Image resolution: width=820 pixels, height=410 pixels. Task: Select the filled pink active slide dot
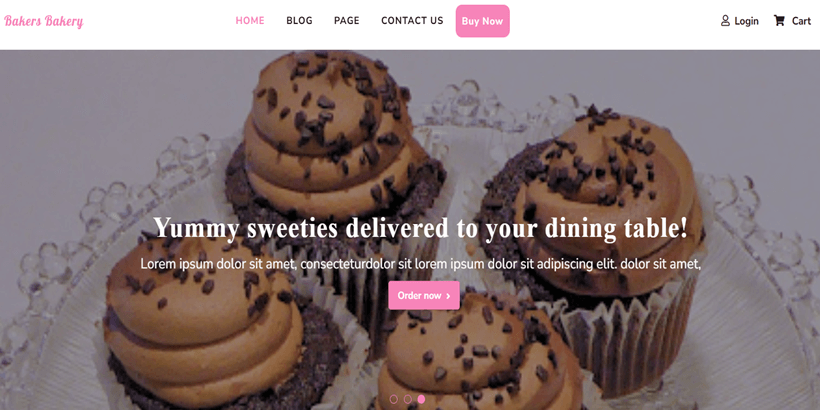click(x=421, y=399)
